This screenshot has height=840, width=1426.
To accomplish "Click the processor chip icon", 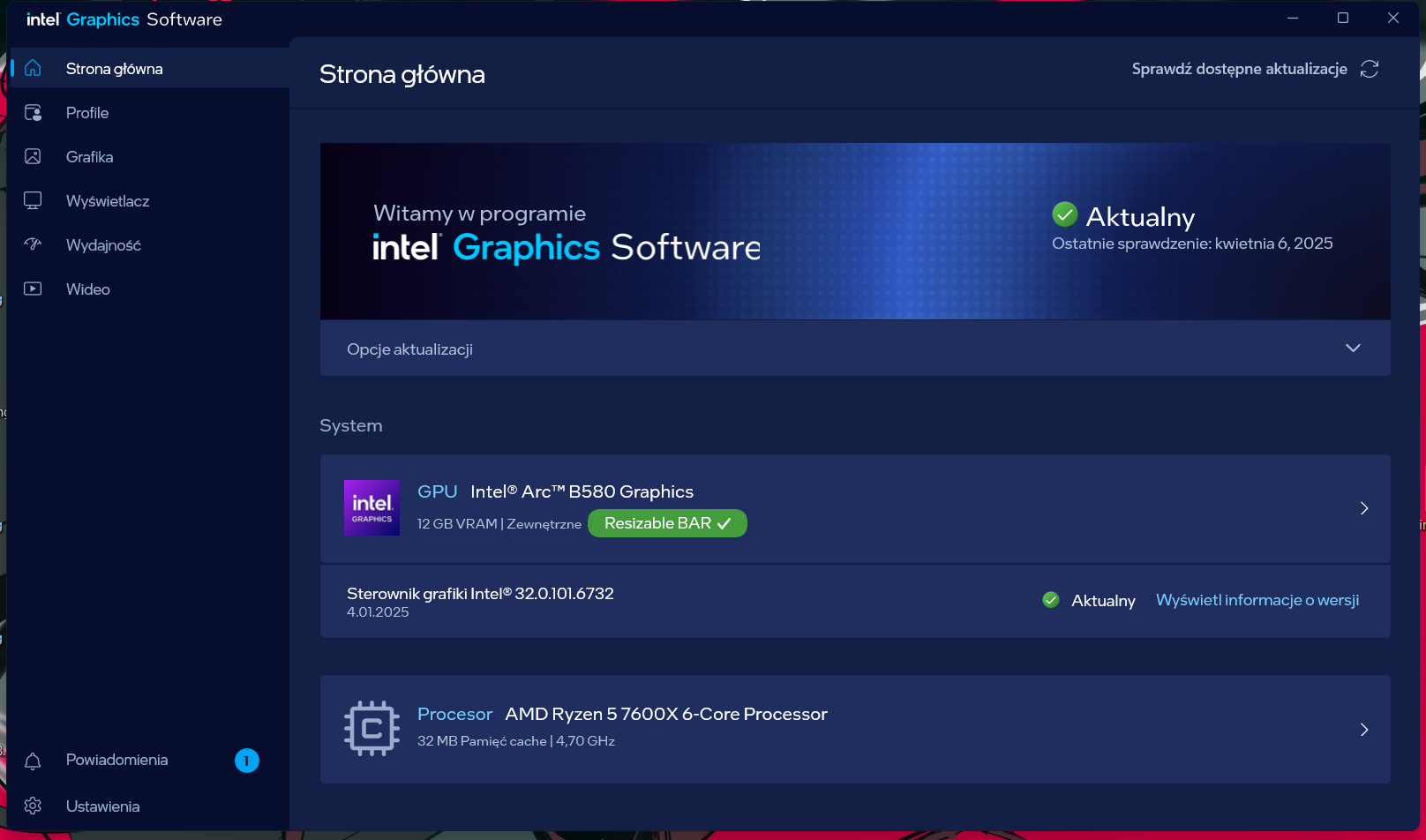I will pos(372,729).
